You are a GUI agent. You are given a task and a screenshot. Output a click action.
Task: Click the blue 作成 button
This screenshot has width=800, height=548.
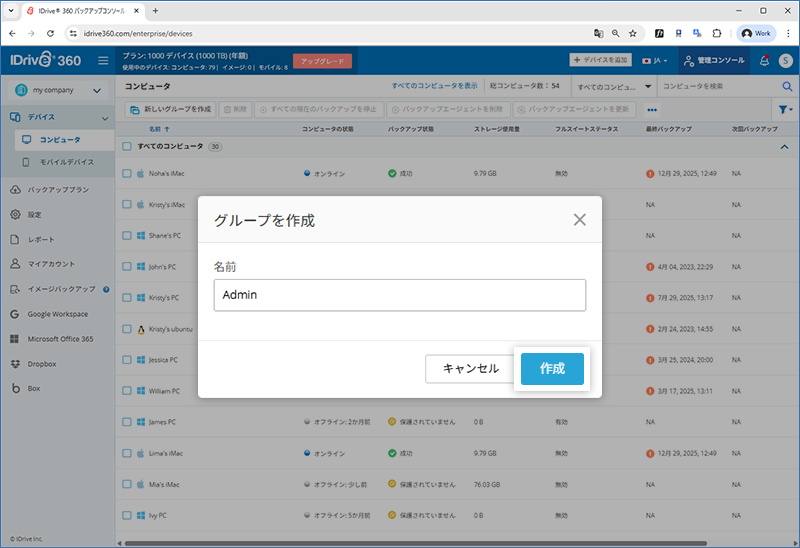552,368
